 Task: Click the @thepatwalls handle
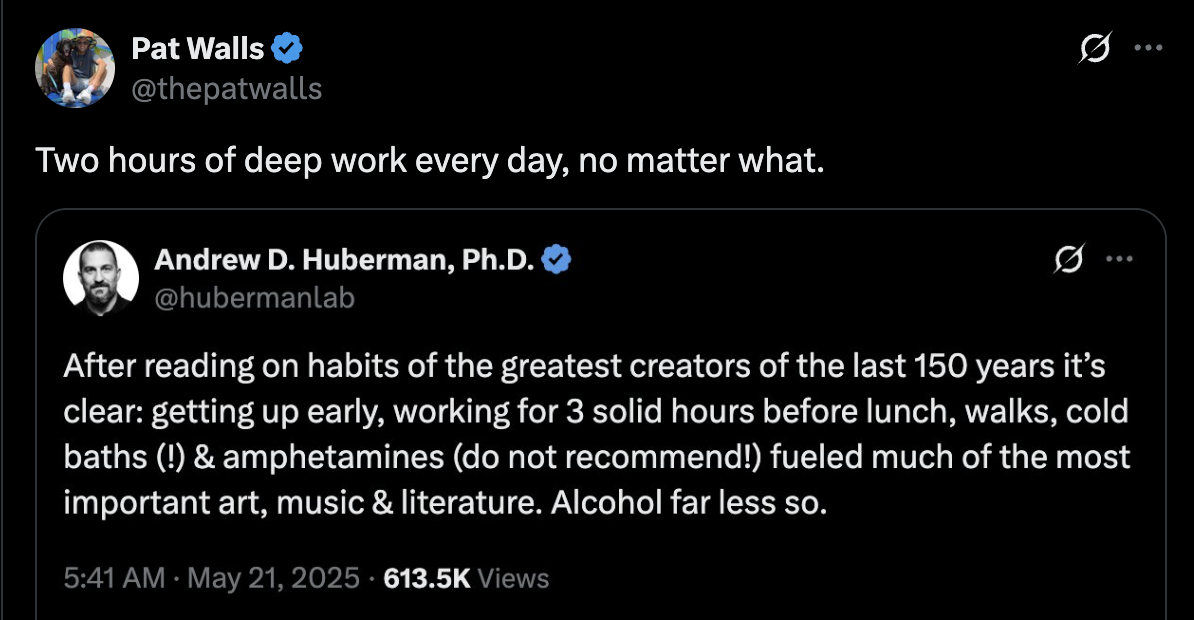coord(226,88)
